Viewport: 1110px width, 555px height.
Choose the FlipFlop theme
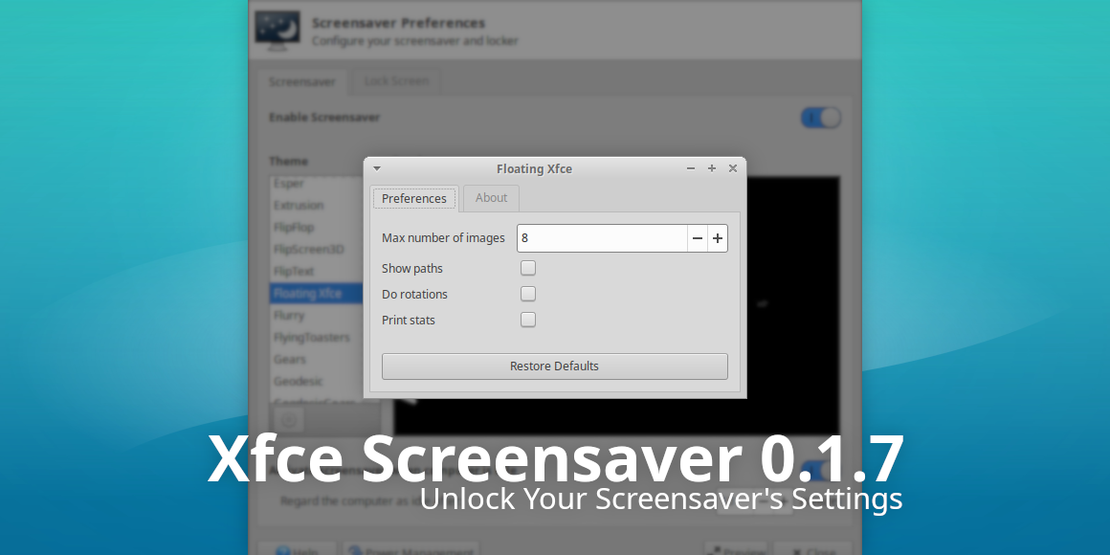point(316,227)
